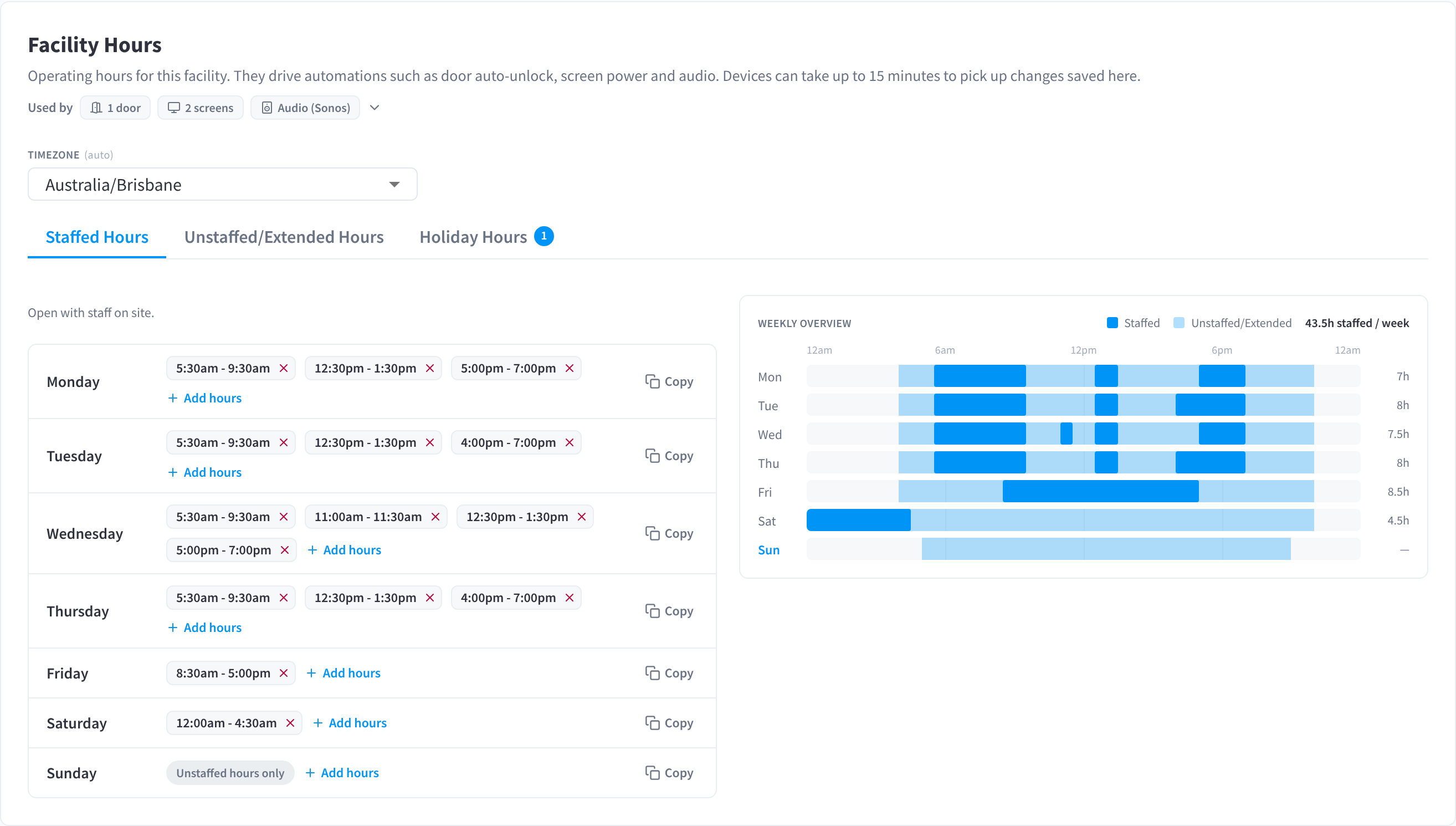
Task: Select Saturday staffed bar in overview
Action: click(x=858, y=520)
